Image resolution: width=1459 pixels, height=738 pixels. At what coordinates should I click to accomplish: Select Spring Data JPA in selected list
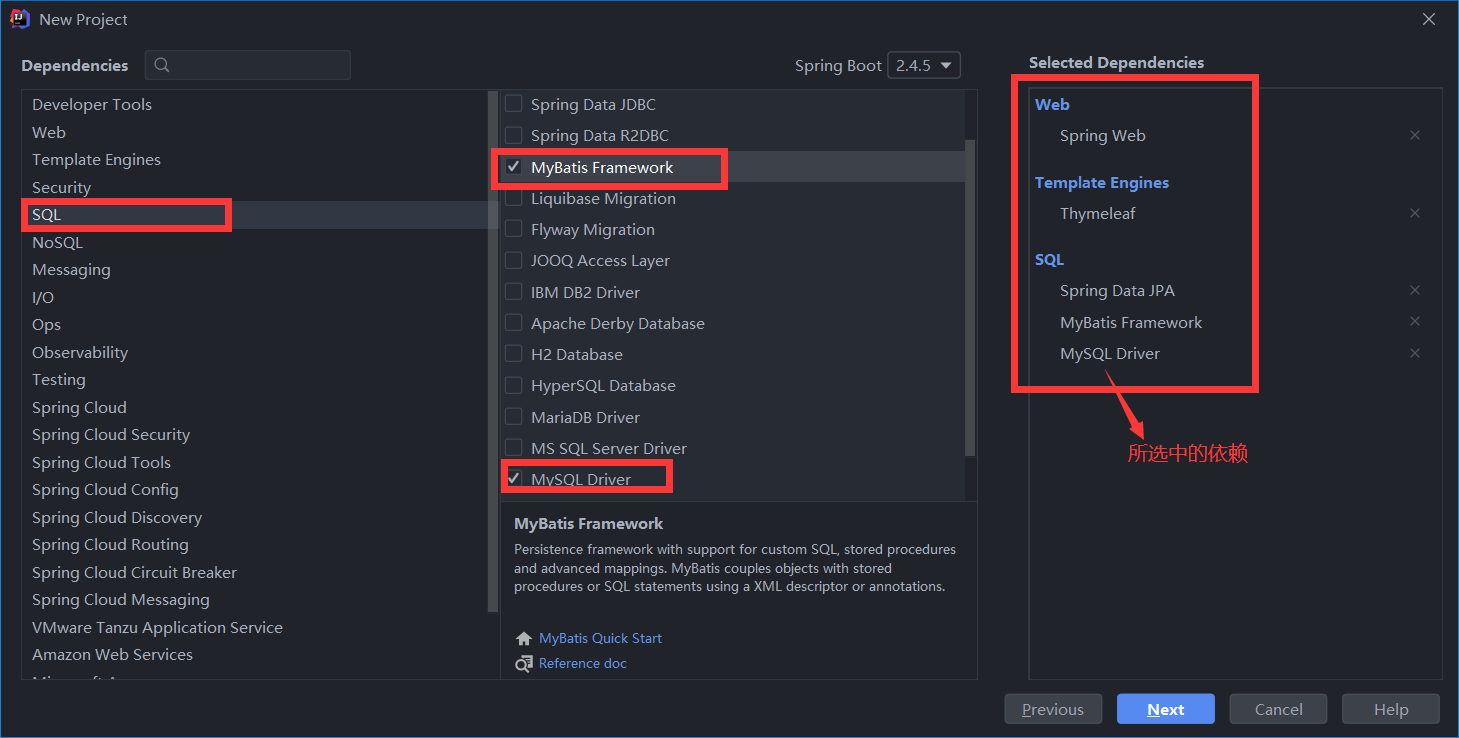pyautogui.click(x=1117, y=290)
